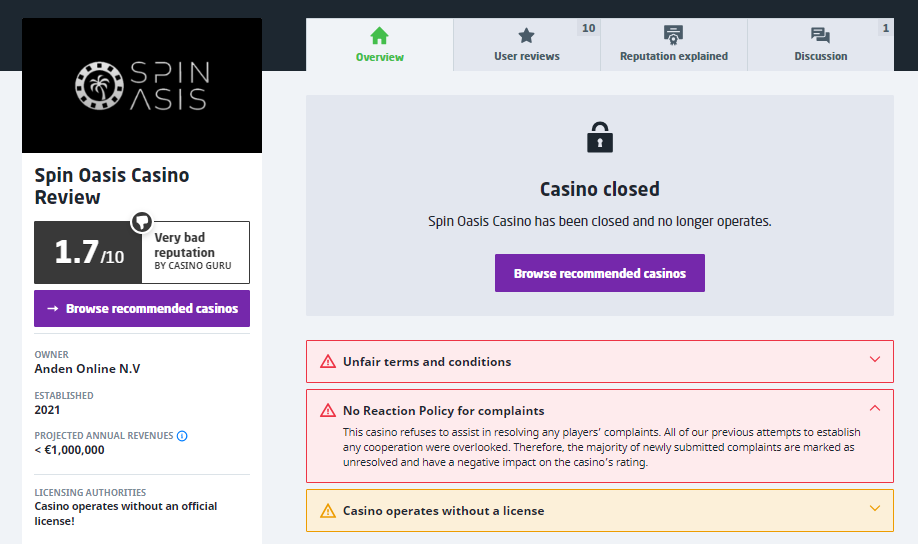The image size is (918, 544).
Task: Click the 1.7/10 rating score box
Action: pos(90,253)
